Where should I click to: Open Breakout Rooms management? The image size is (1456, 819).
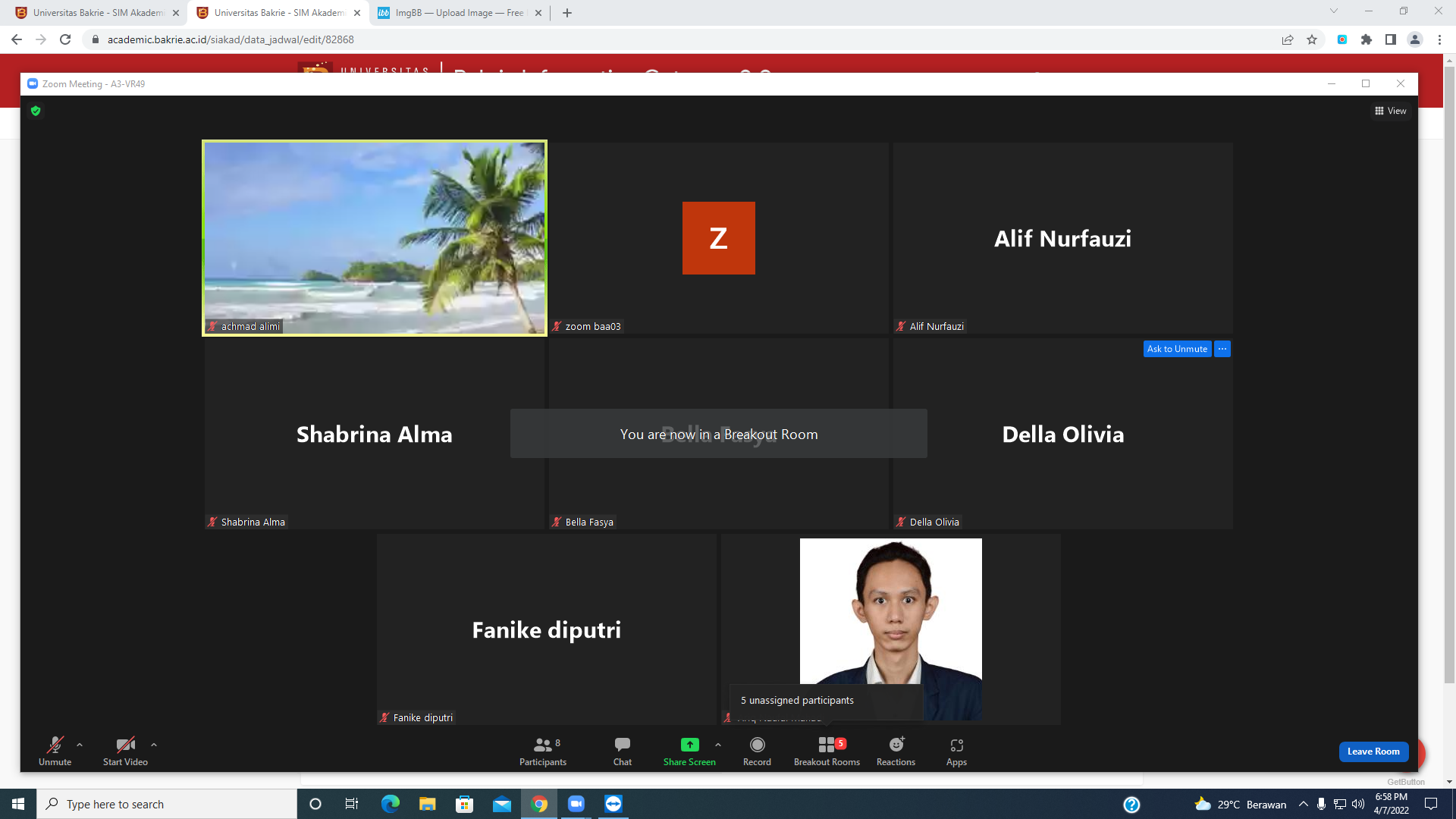827,751
